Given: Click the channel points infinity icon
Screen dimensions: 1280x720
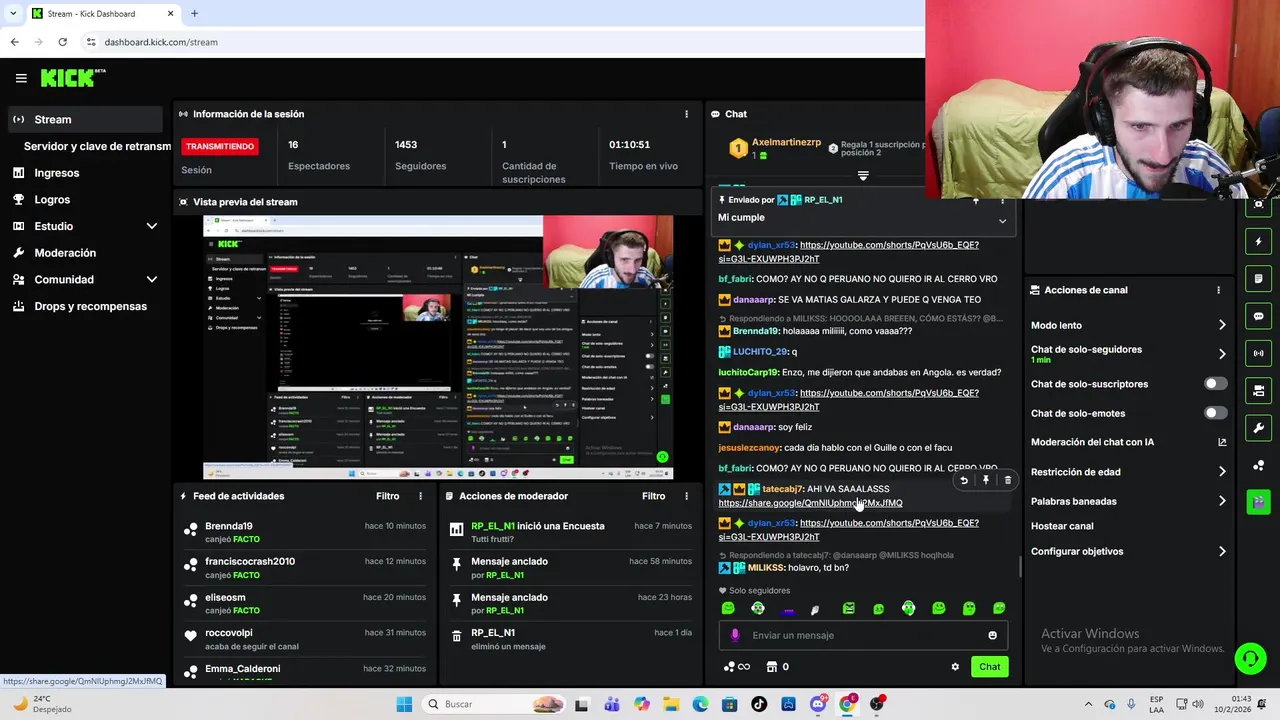Looking at the screenshot, I should 736,667.
